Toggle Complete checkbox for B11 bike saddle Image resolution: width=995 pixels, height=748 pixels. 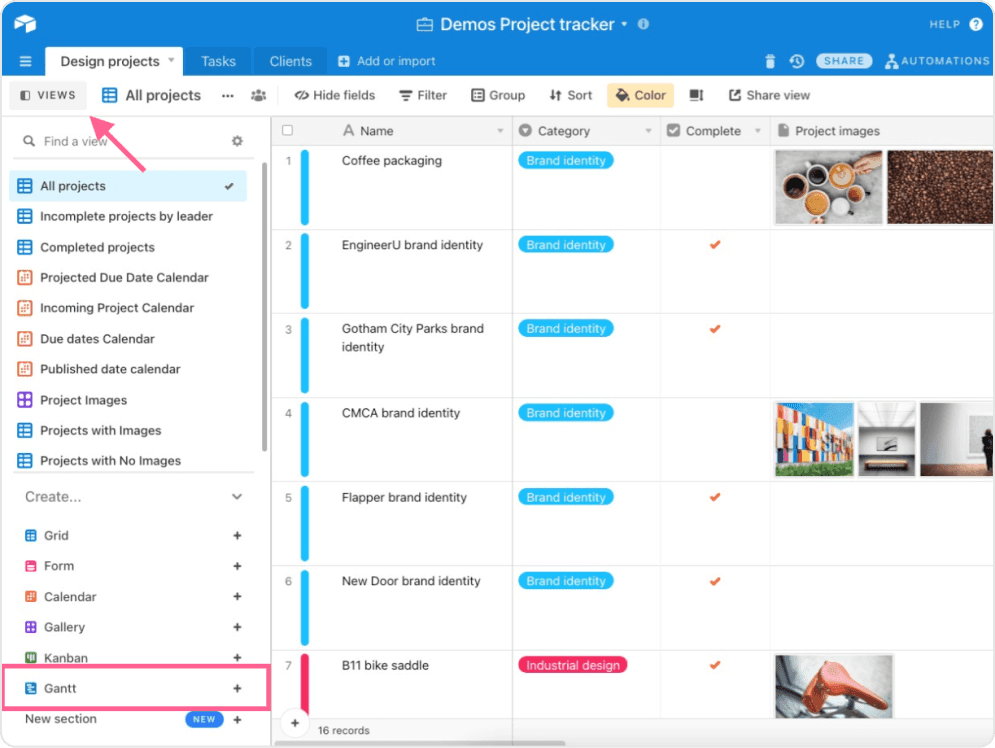coord(715,665)
